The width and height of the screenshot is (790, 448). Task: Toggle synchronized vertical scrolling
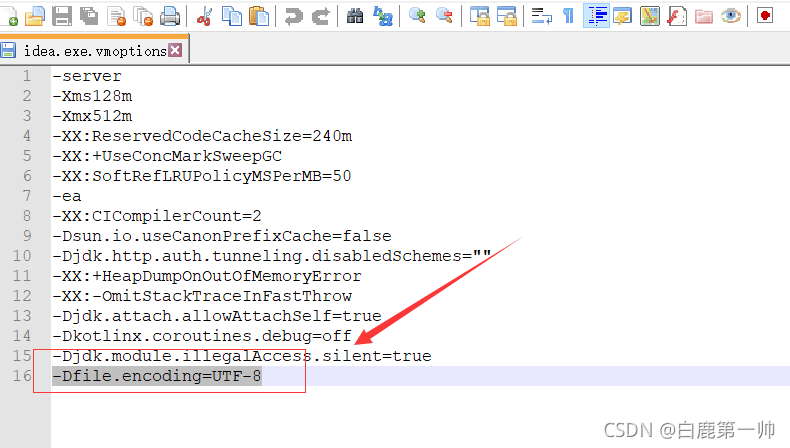480,16
